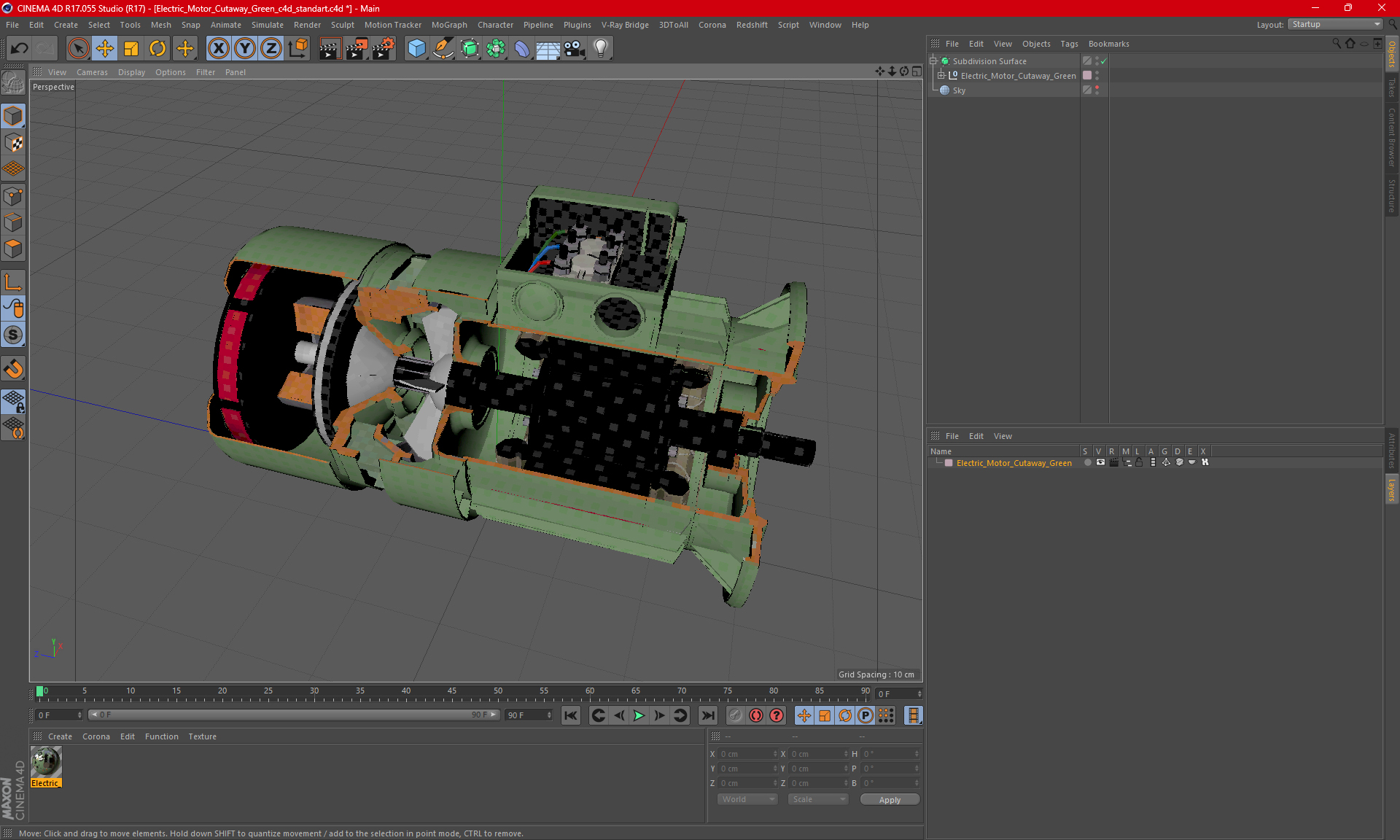Expand Electric_Motor_Cutaway_Green object tree

pos(941,75)
